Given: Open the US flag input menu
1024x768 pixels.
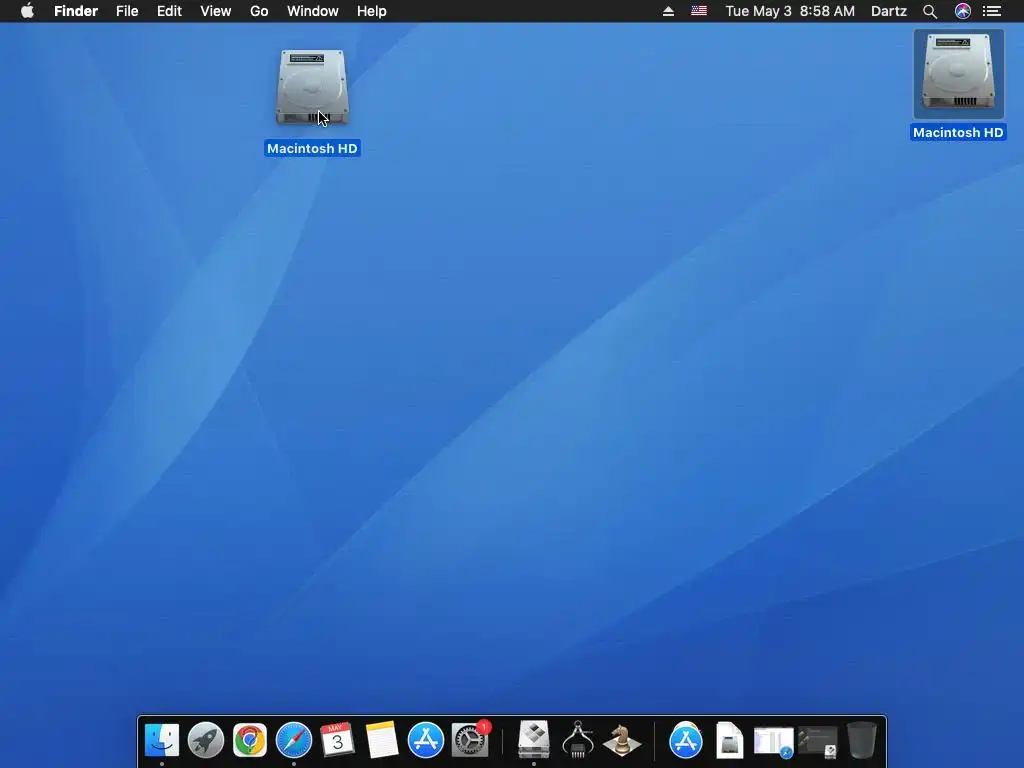Looking at the screenshot, I should (x=699, y=11).
